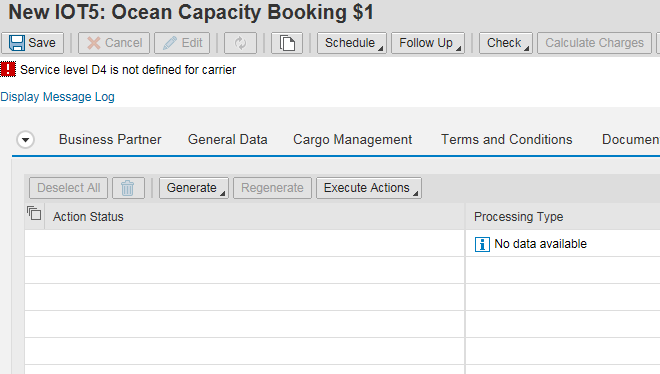This screenshot has height=374, width=660.
Task: Open the Generate dropdown menu
Action: coord(194,188)
